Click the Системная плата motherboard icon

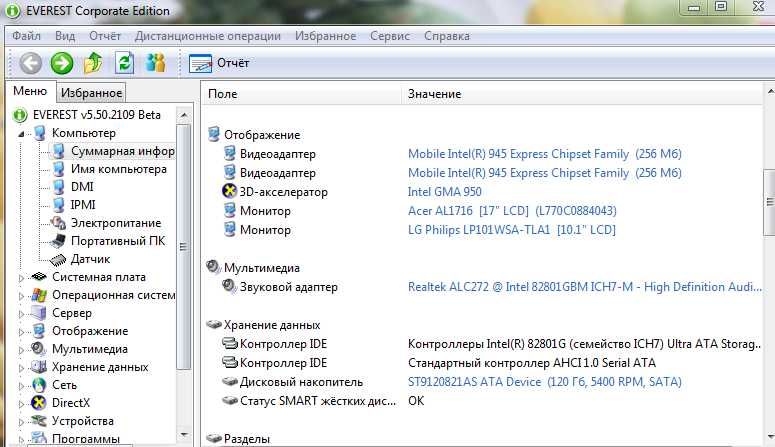pos(39,277)
